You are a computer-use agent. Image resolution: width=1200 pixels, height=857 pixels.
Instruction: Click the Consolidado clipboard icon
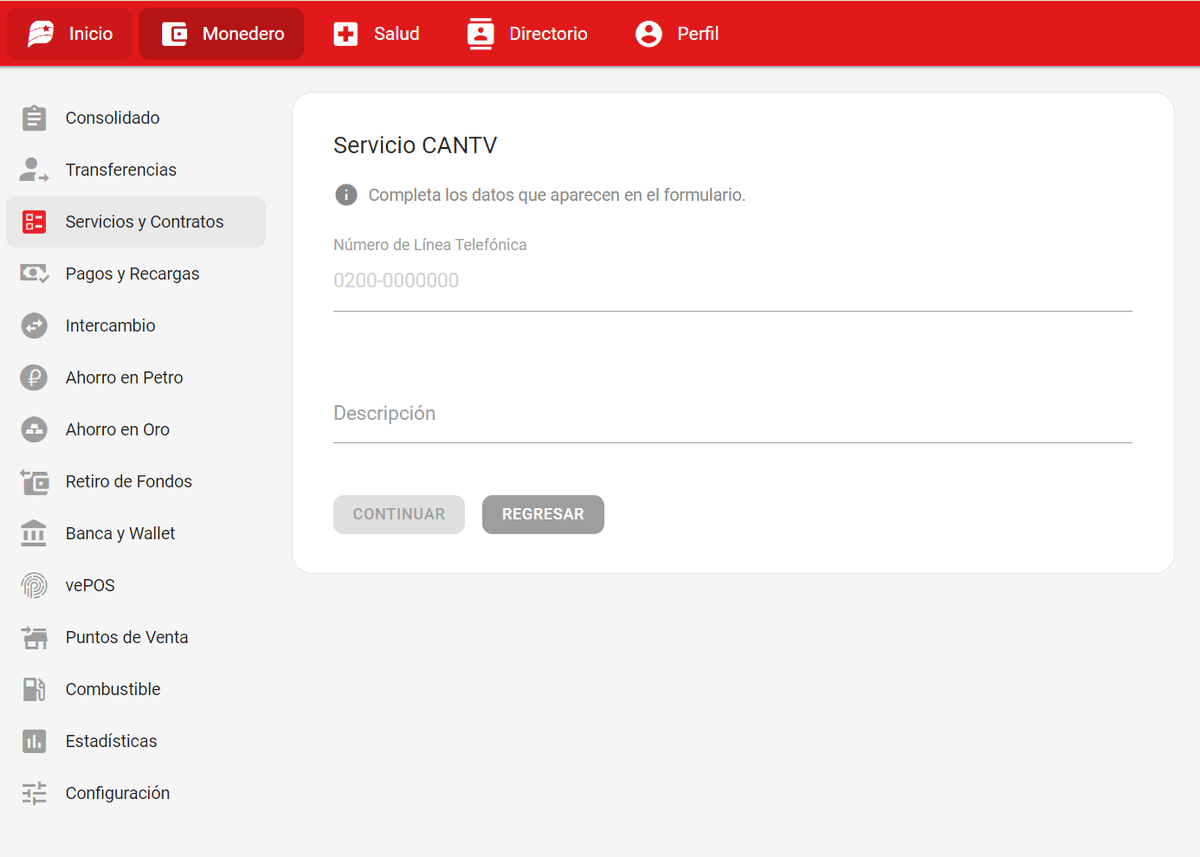pos(34,118)
